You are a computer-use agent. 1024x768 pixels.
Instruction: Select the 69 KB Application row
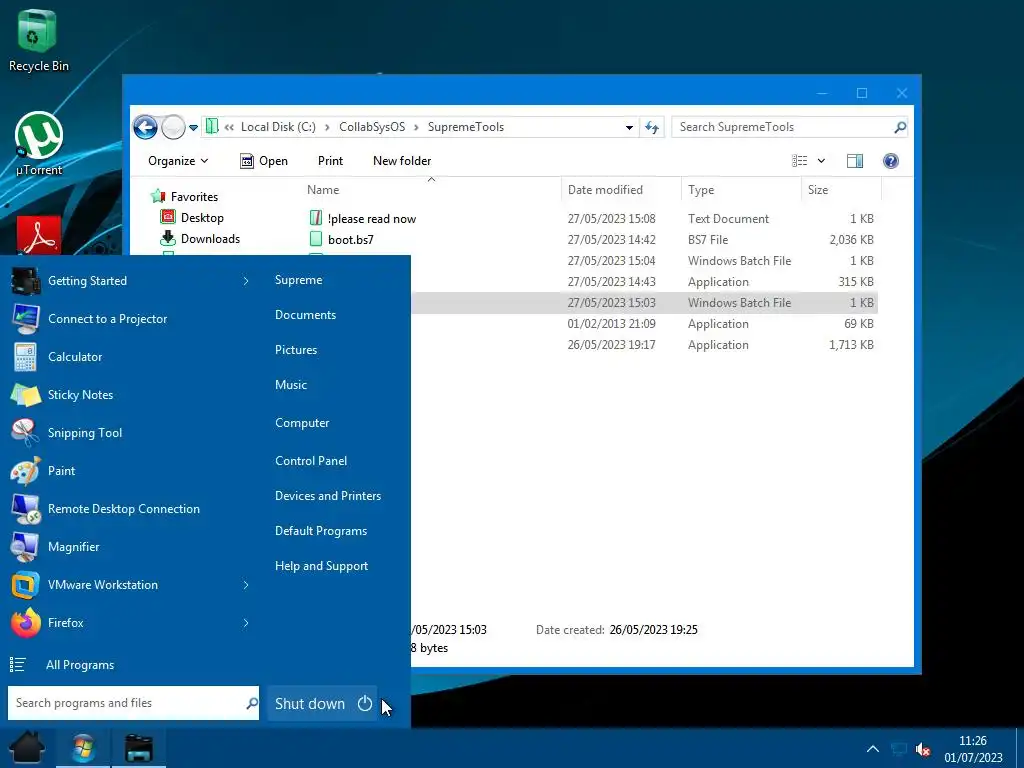tap(644, 324)
